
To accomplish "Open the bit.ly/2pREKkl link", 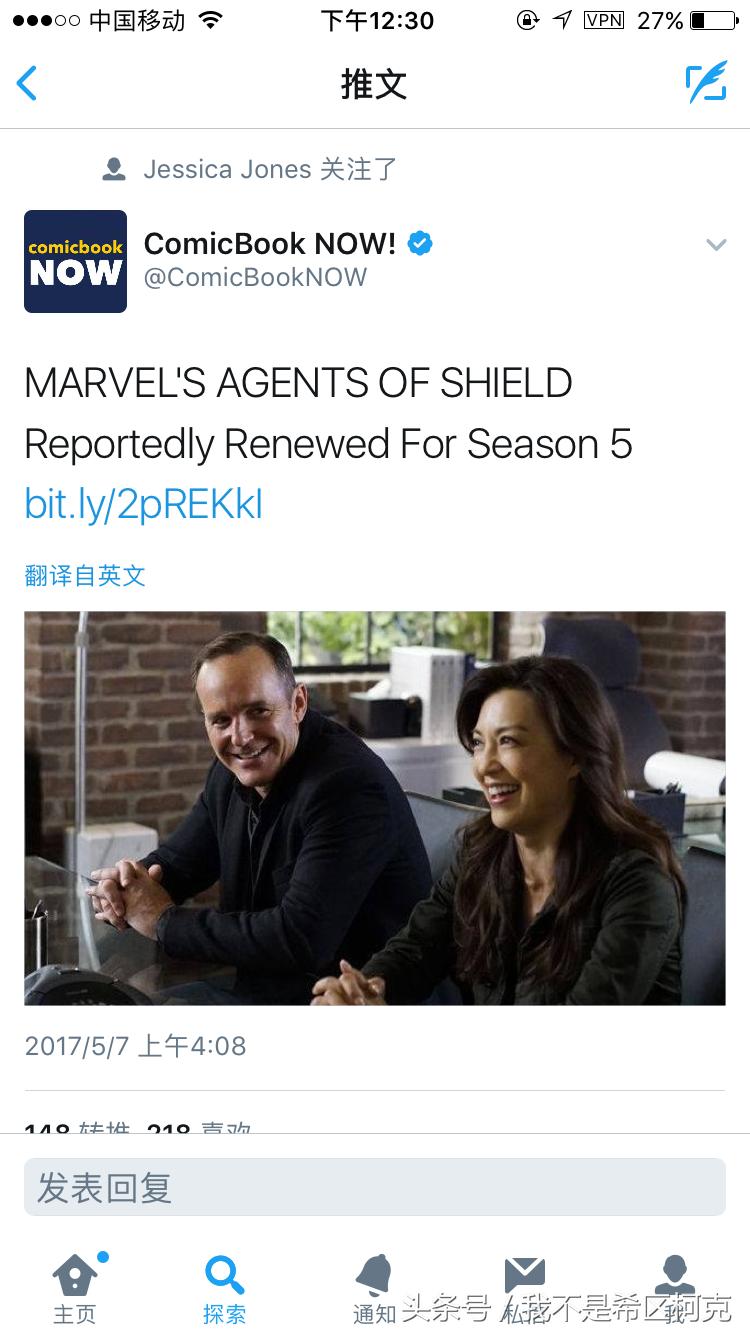I will pos(143,505).
